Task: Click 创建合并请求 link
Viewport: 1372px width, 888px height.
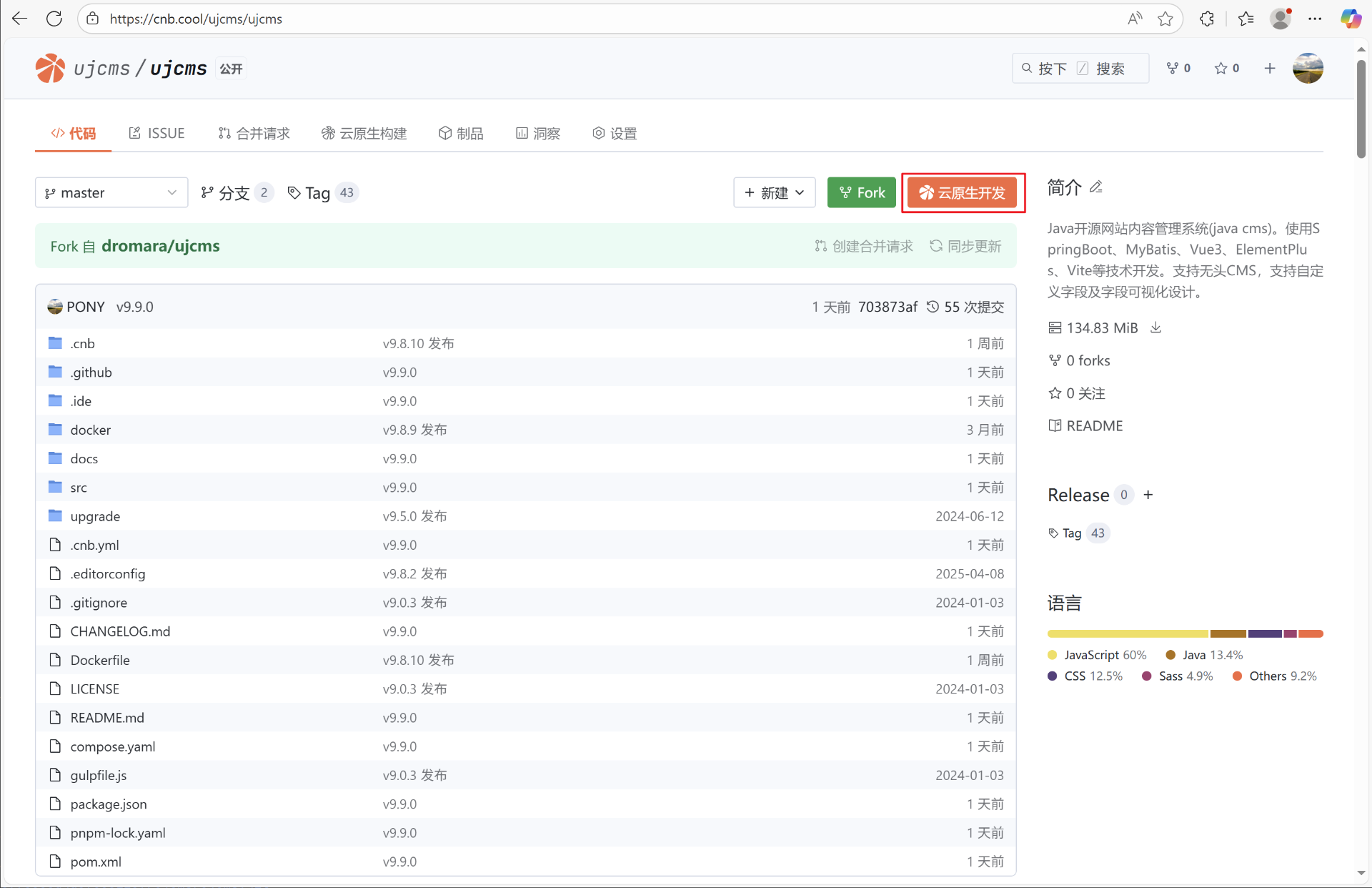Action: coord(864,246)
